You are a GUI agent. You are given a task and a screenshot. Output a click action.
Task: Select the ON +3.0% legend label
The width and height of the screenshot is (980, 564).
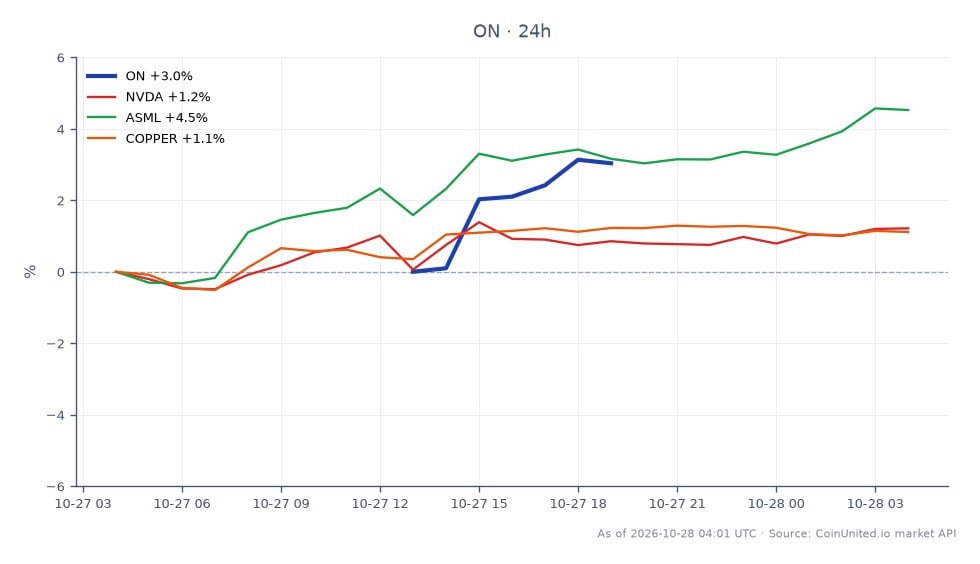tap(159, 76)
